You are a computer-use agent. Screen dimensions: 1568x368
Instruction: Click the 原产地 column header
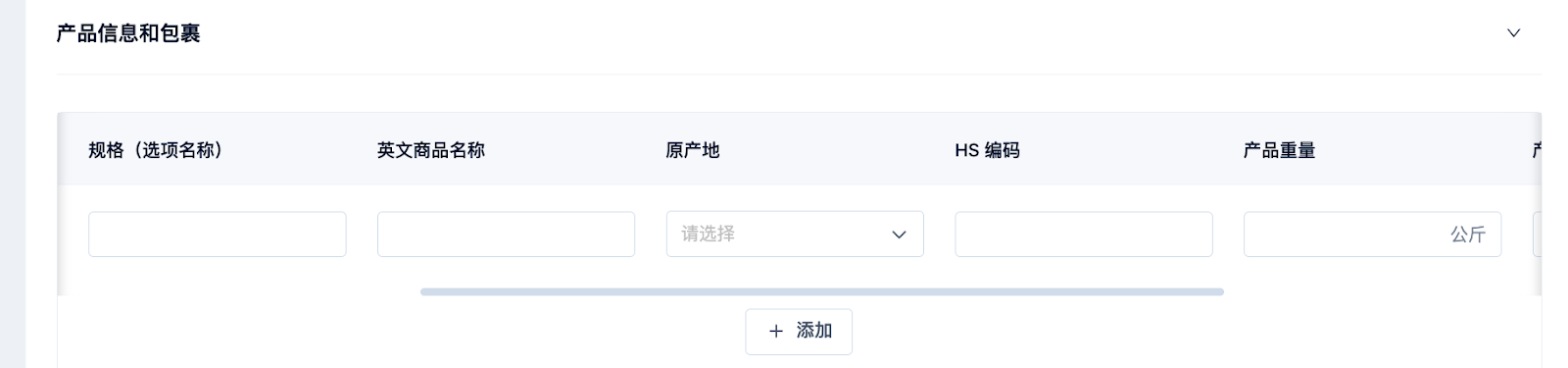point(693,150)
